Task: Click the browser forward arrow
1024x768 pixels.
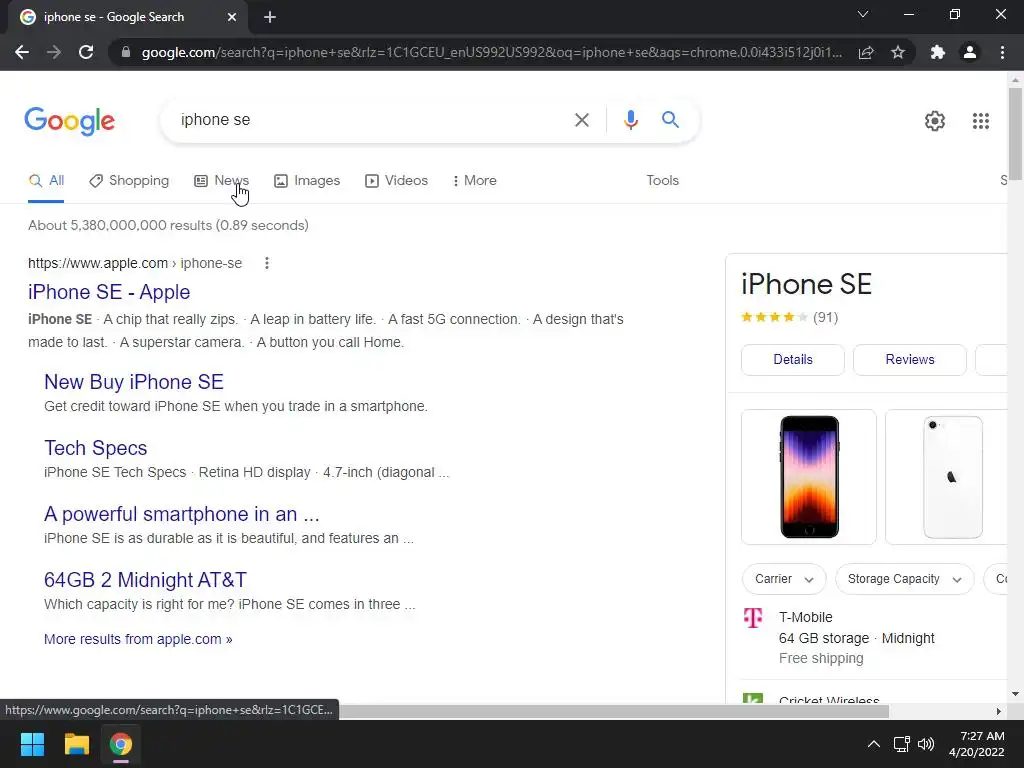Action: click(54, 52)
